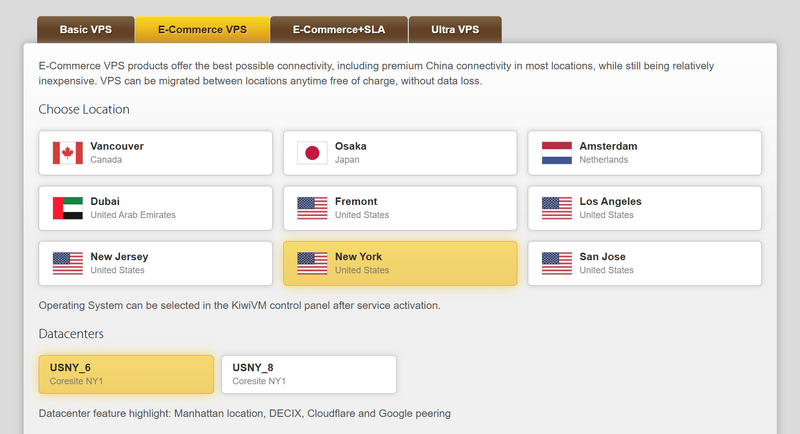Click the US flag beside San Jose
800x434 pixels.
coord(557,263)
